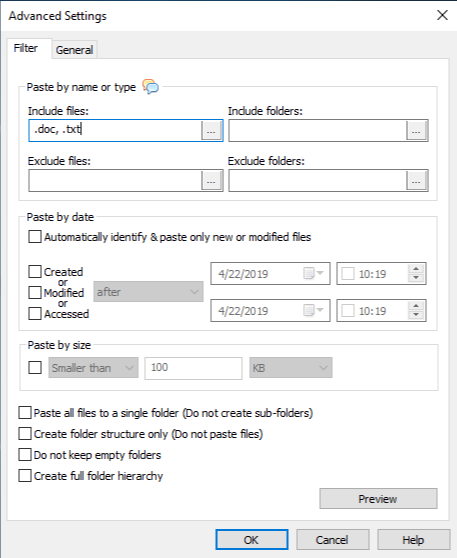Confirm settings with the OK button
The width and height of the screenshot is (457, 558).
tap(252, 539)
